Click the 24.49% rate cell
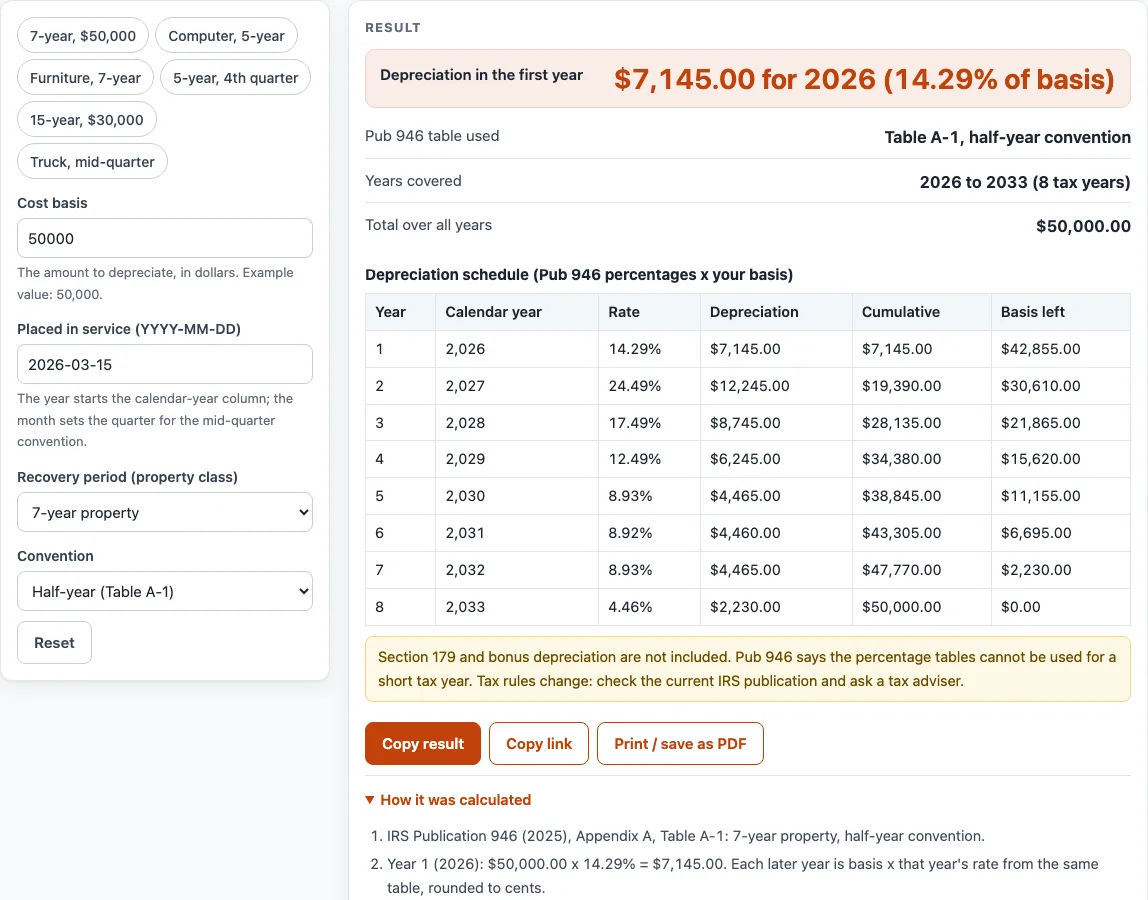Image resolution: width=1148 pixels, height=900 pixels. point(649,386)
